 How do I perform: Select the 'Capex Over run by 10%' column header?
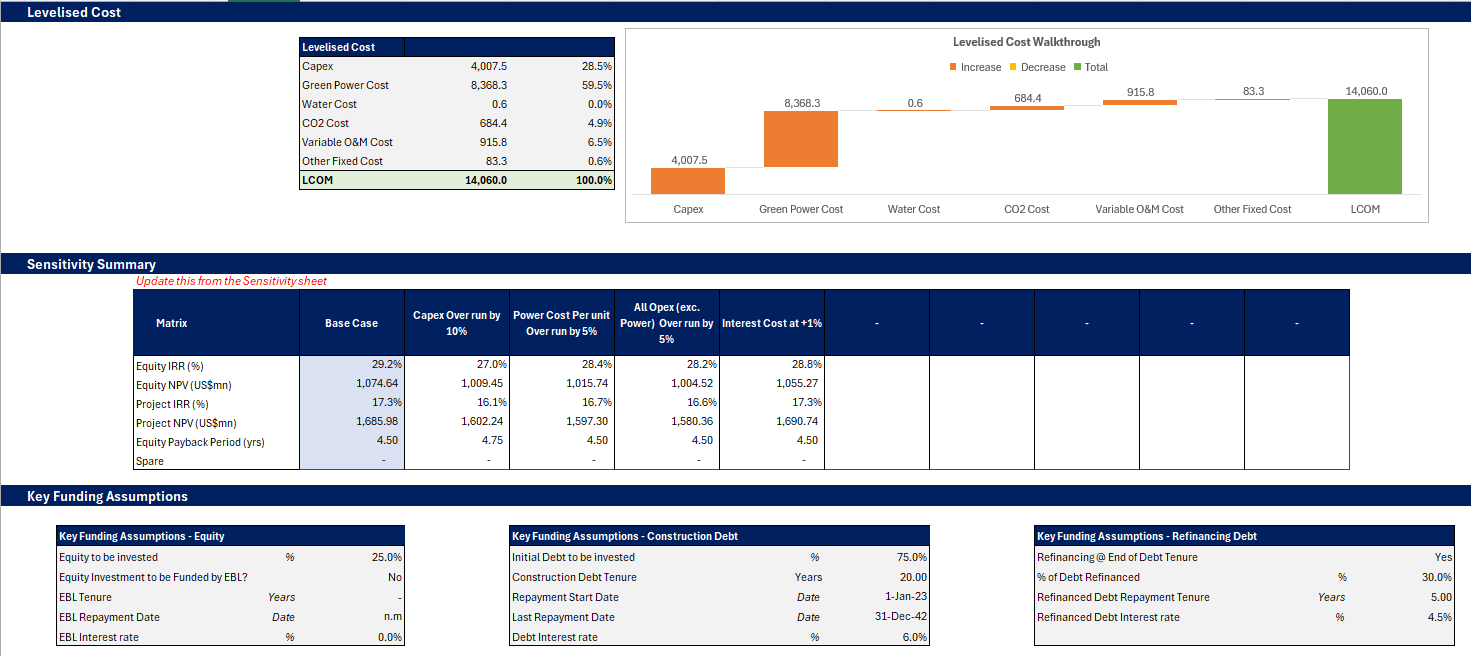pos(456,323)
